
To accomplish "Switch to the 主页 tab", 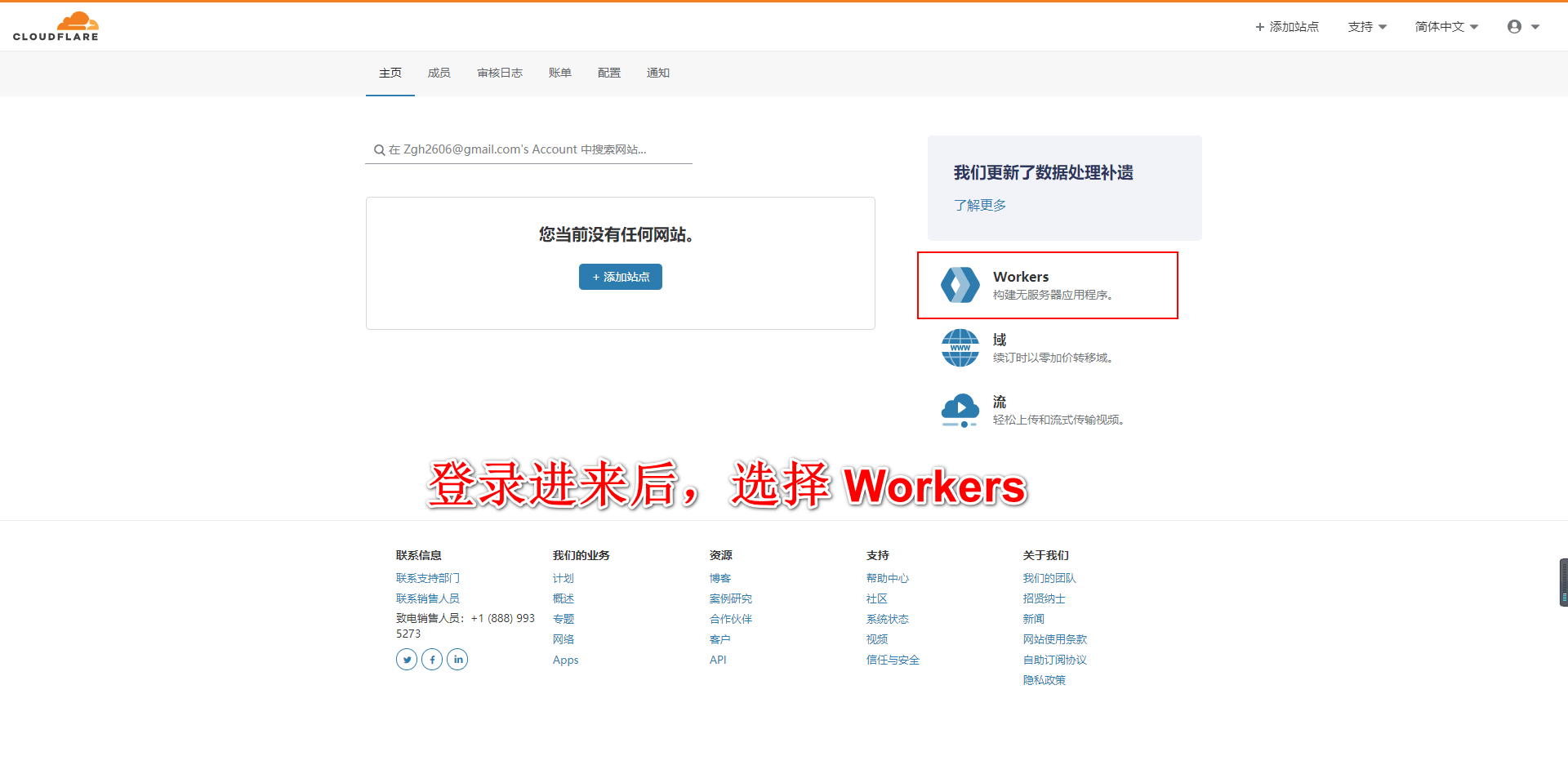I will 390,73.
